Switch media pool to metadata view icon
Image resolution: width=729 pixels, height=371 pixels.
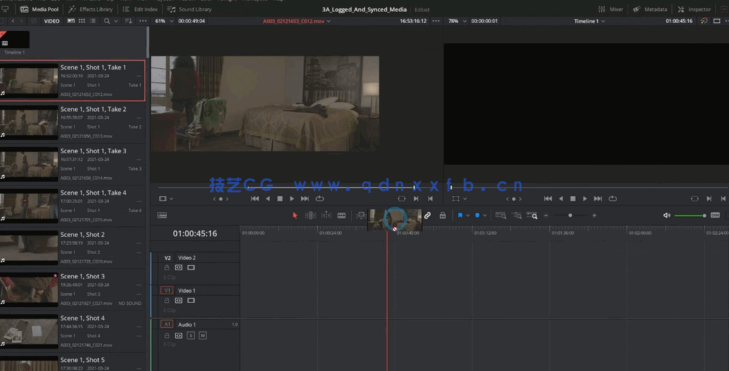71,21
